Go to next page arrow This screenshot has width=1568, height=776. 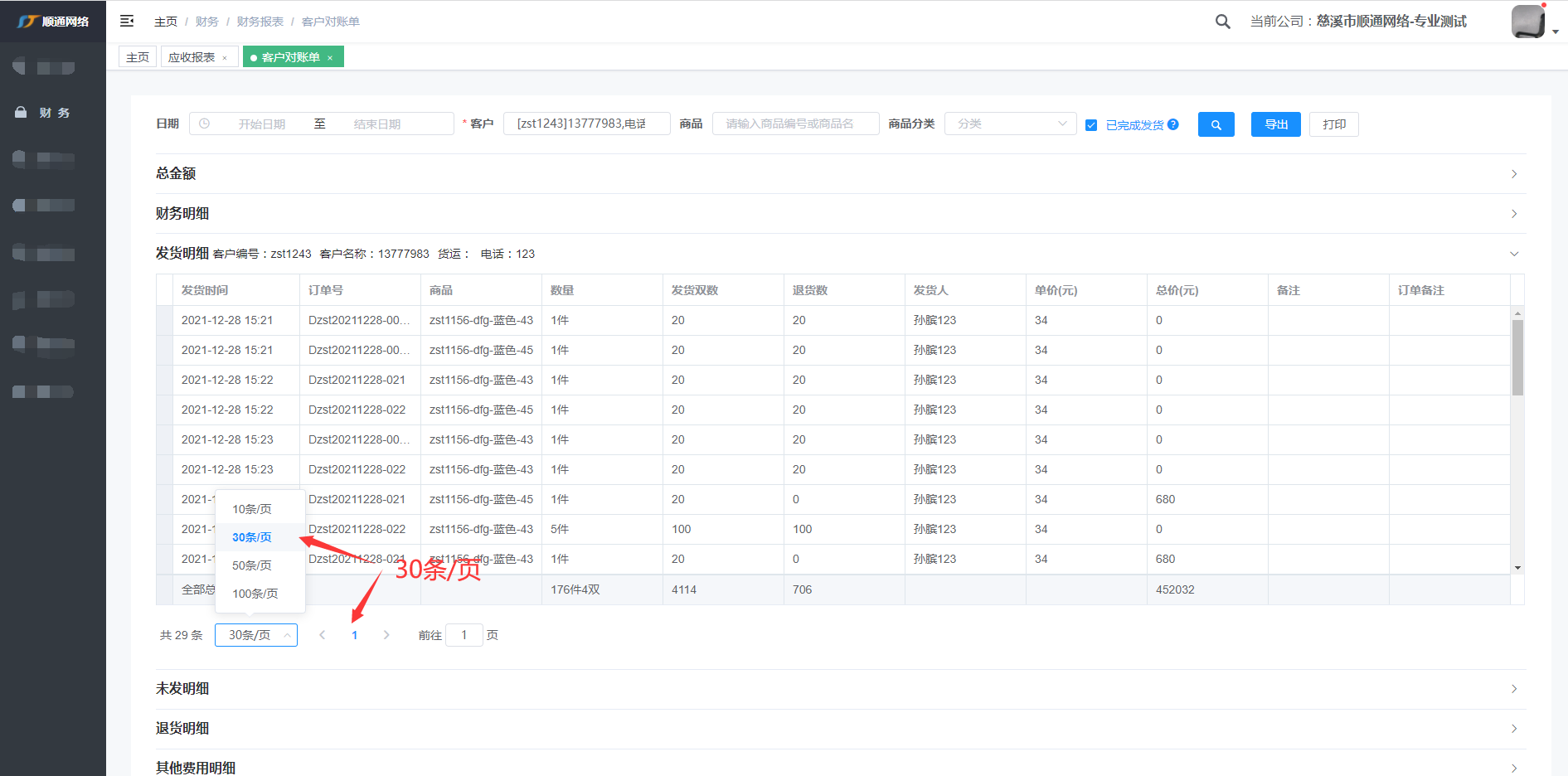point(386,635)
